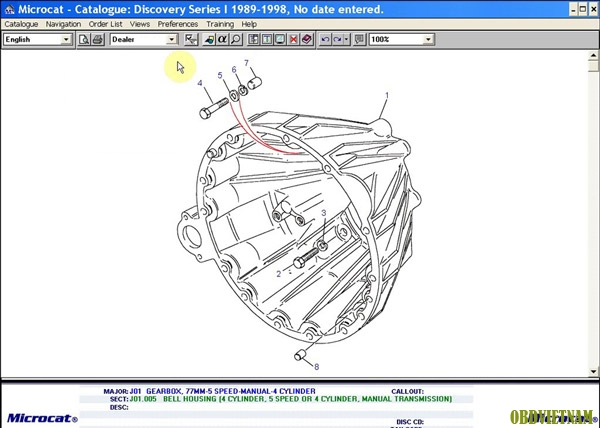Screen dimensions: 600x428
Task: Expand the arrow next to redo icon
Action: [347, 39]
